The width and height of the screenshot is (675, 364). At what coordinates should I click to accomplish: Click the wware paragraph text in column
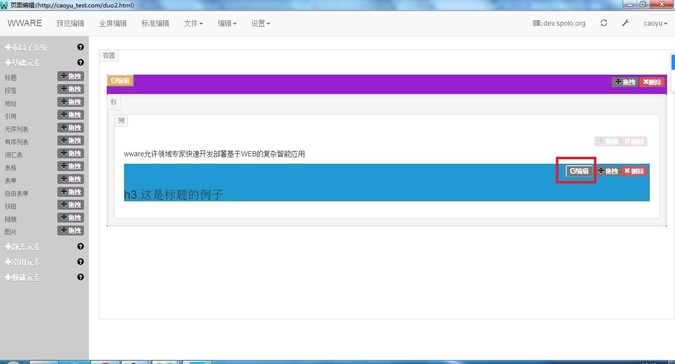click(214, 154)
